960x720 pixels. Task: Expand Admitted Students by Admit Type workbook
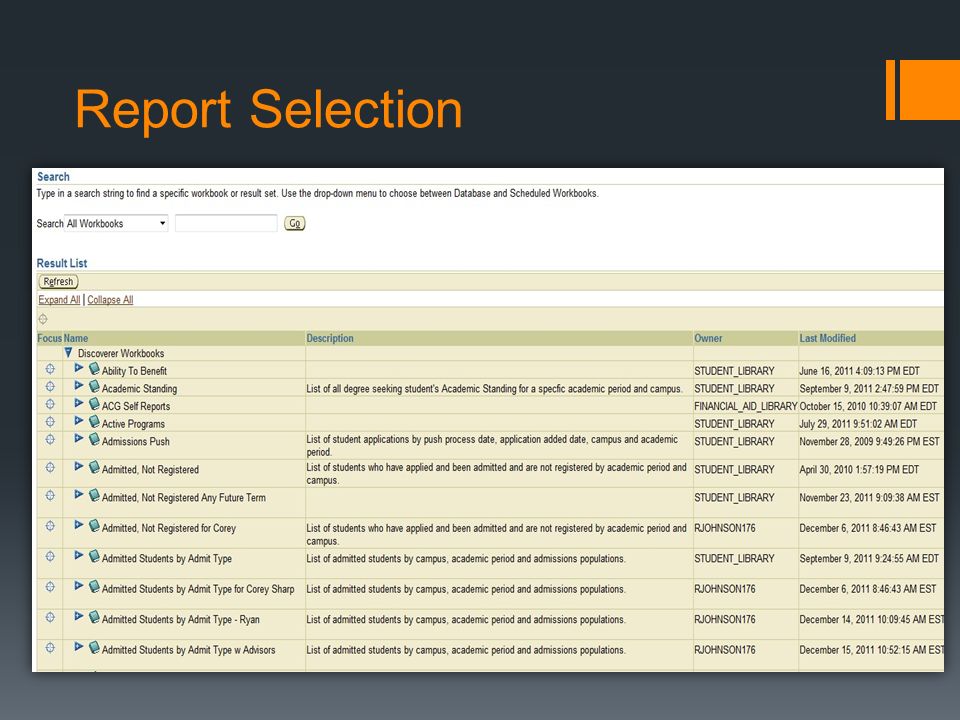point(78,555)
